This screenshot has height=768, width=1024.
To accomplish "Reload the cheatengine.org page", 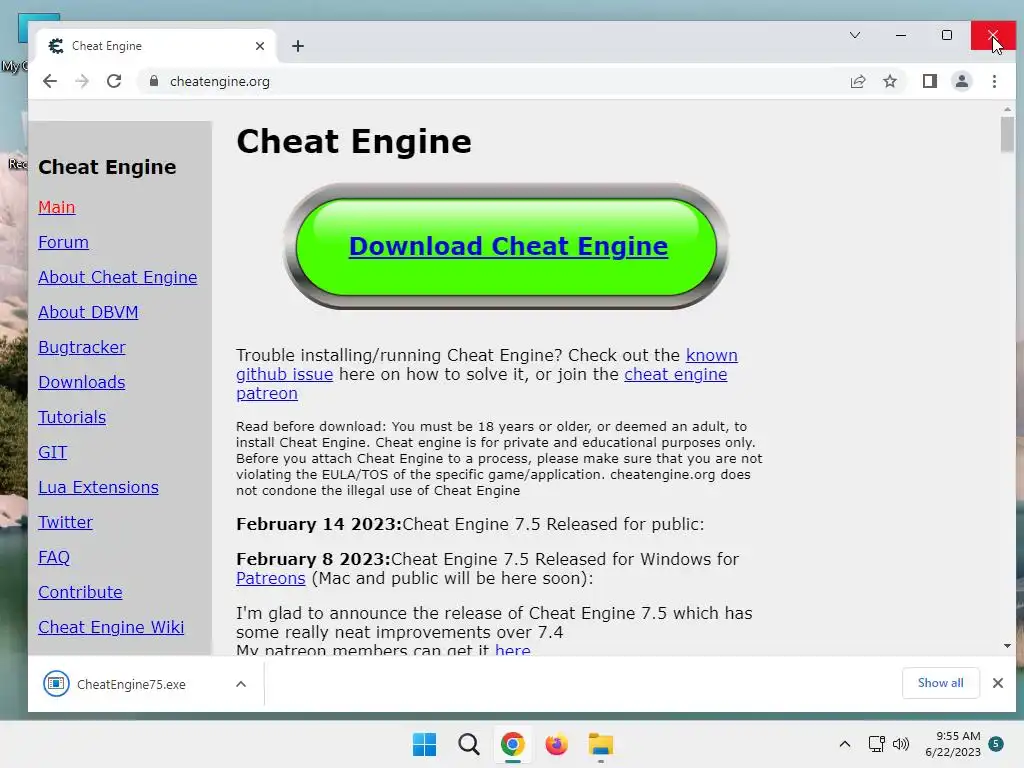I will click(114, 81).
